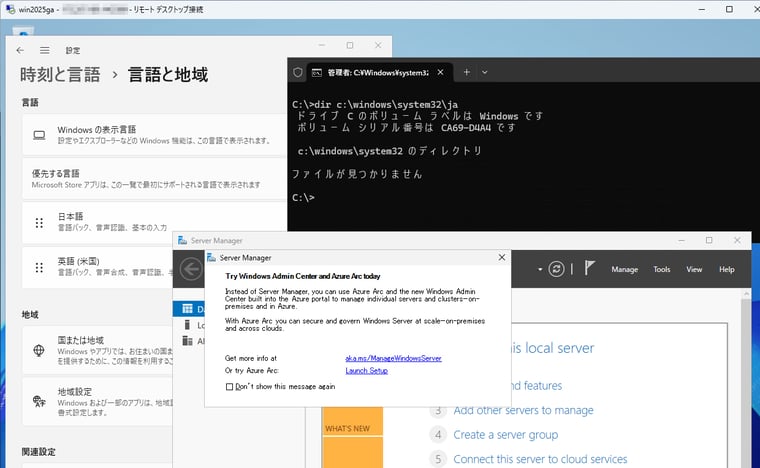Click the configure this local server heading
The height and width of the screenshot is (468, 760).
553,348
